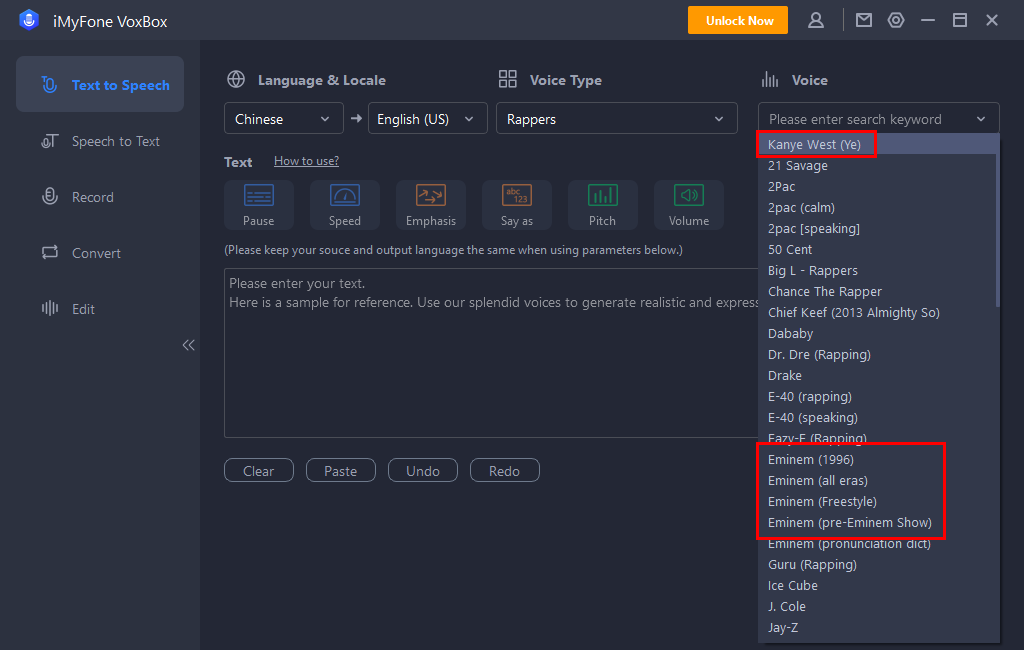Select 21 Savage voice
Screen dimensions: 1024x650
pos(878,165)
